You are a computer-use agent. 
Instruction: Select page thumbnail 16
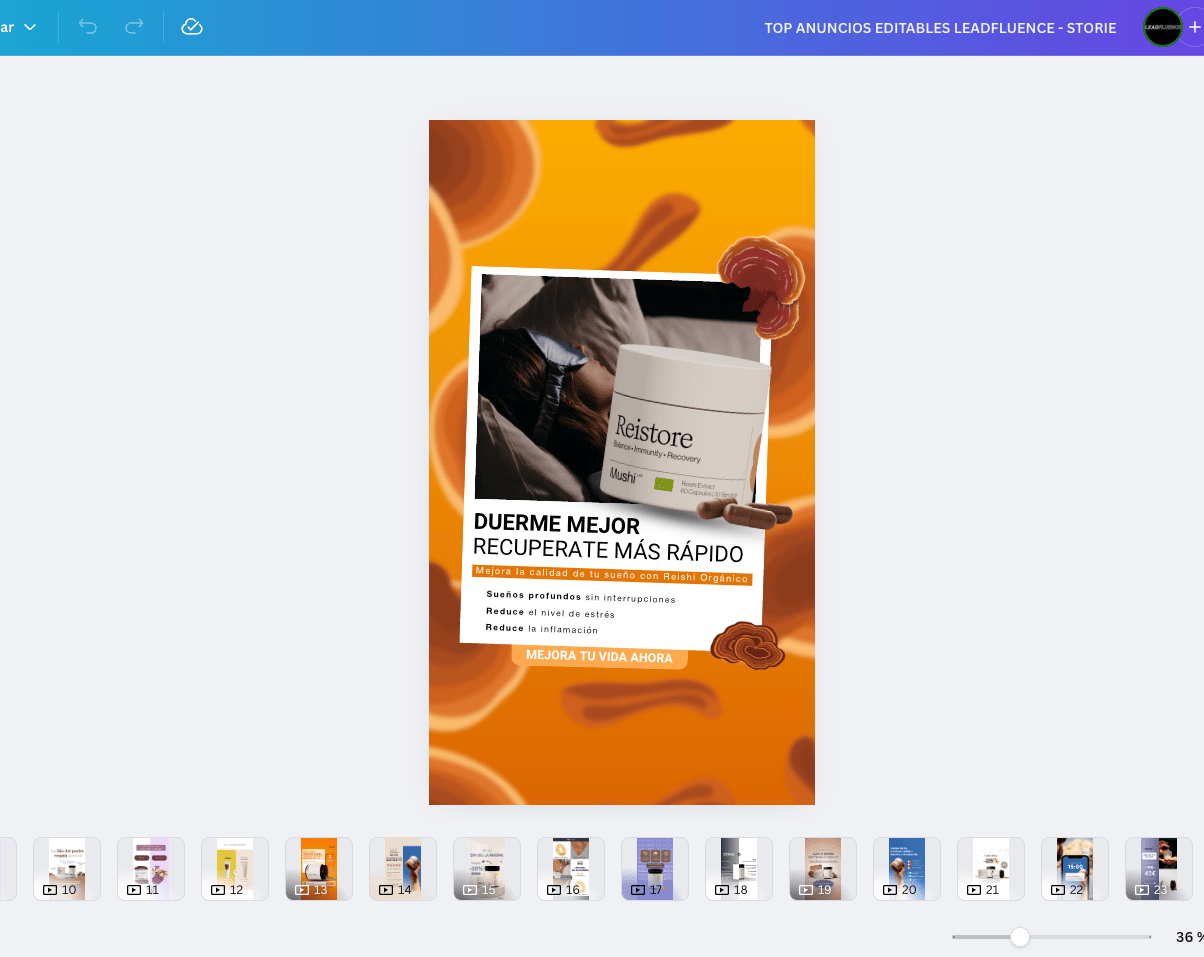[571, 869]
